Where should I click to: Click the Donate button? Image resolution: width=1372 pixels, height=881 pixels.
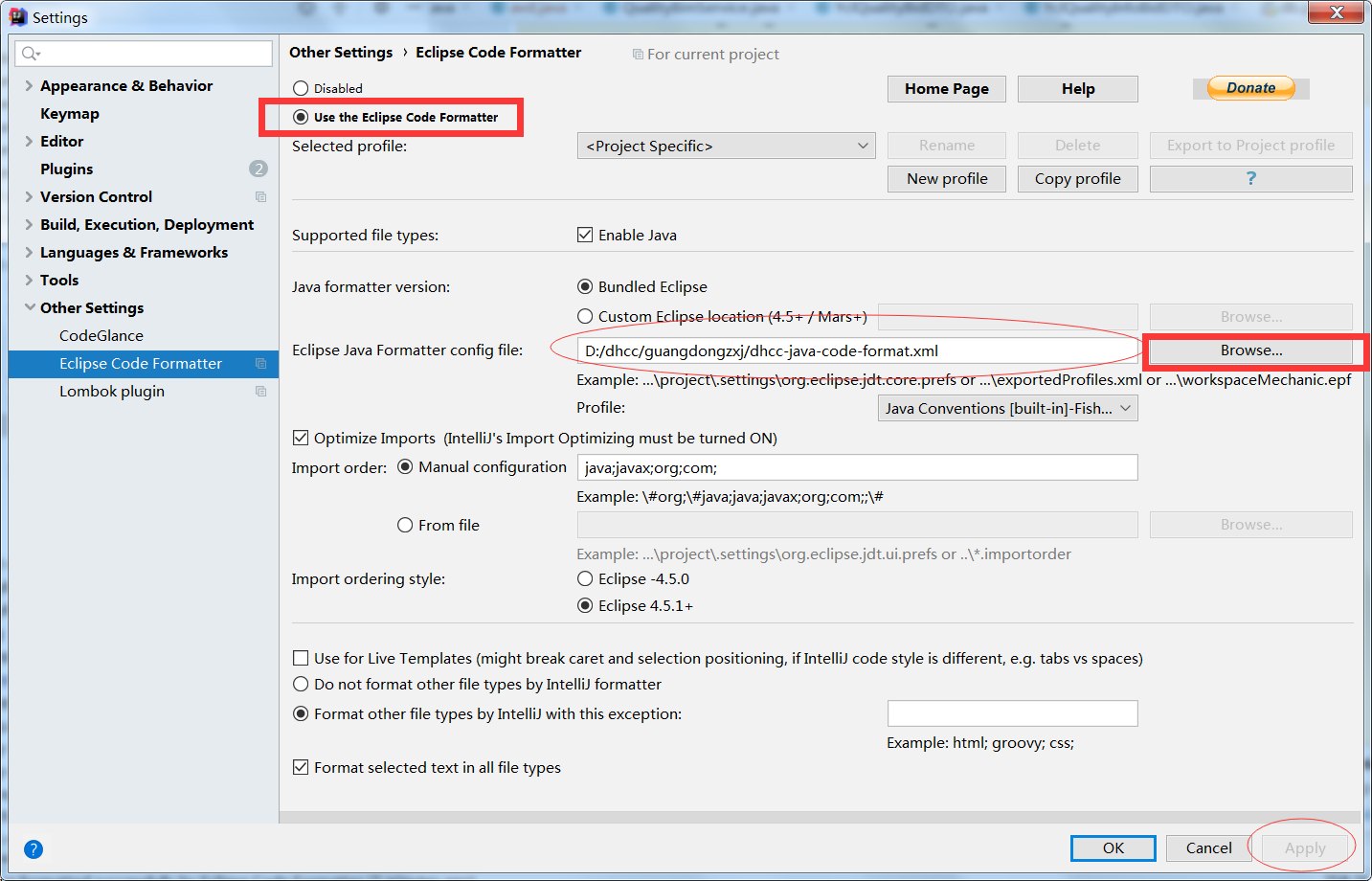pos(1250,88)
